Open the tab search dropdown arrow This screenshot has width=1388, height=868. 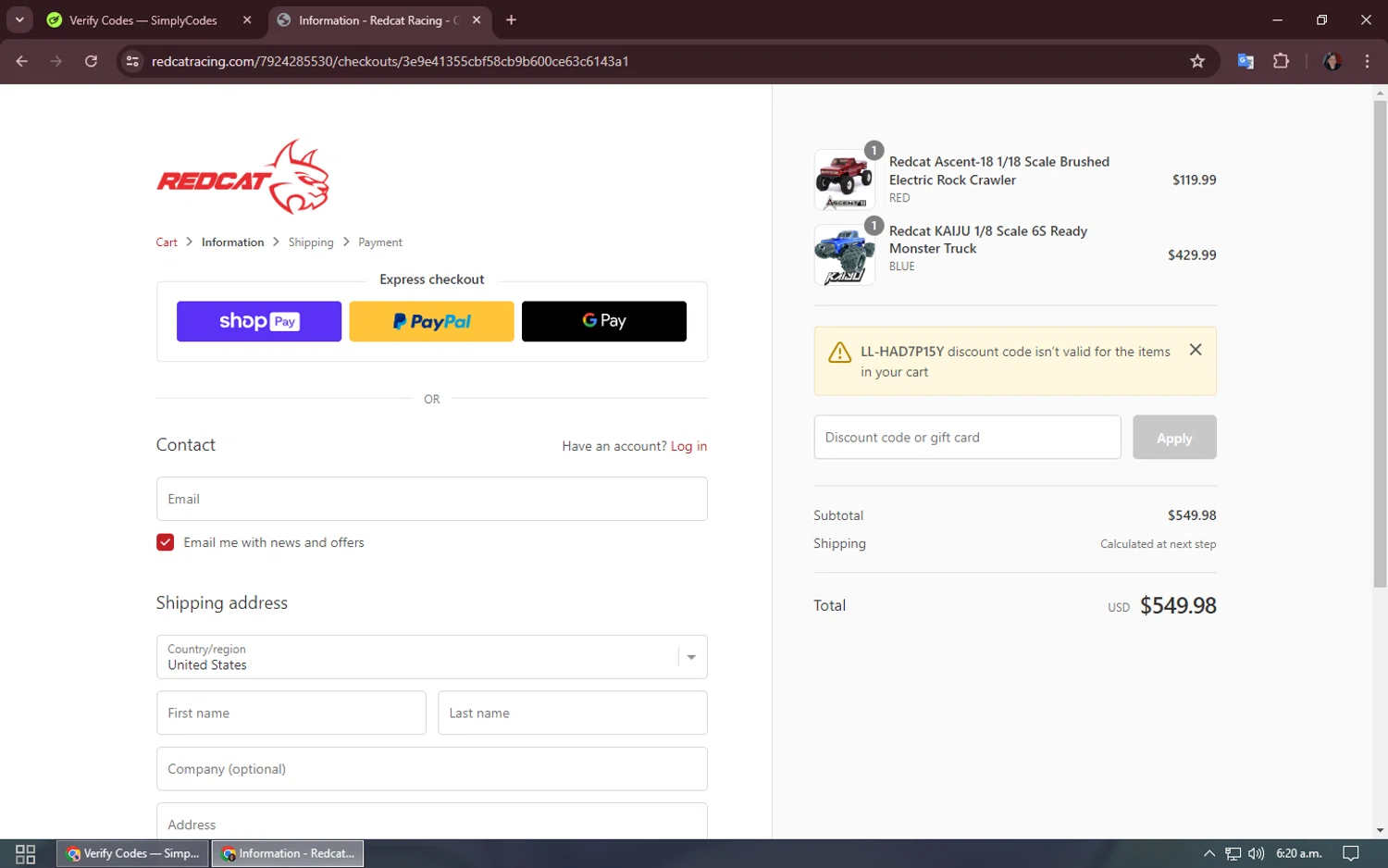(19, 19)
